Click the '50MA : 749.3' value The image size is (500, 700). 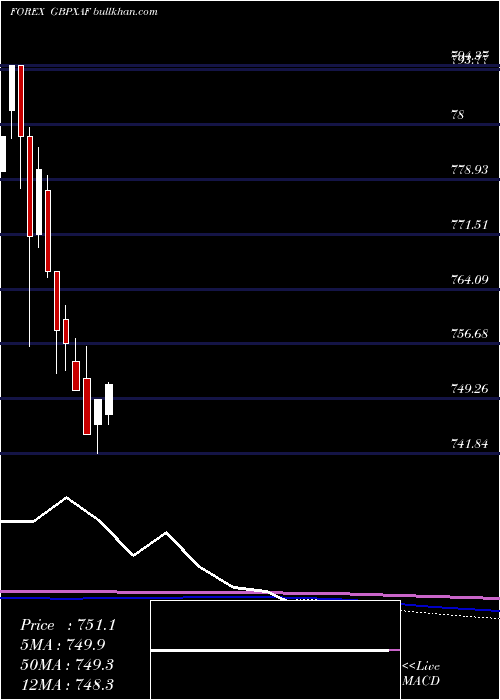pyautogui.click(x=67, y=665)
